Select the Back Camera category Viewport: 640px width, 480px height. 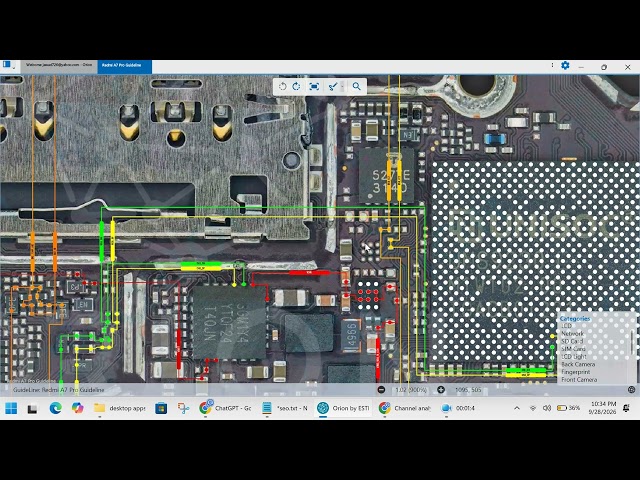578,364
